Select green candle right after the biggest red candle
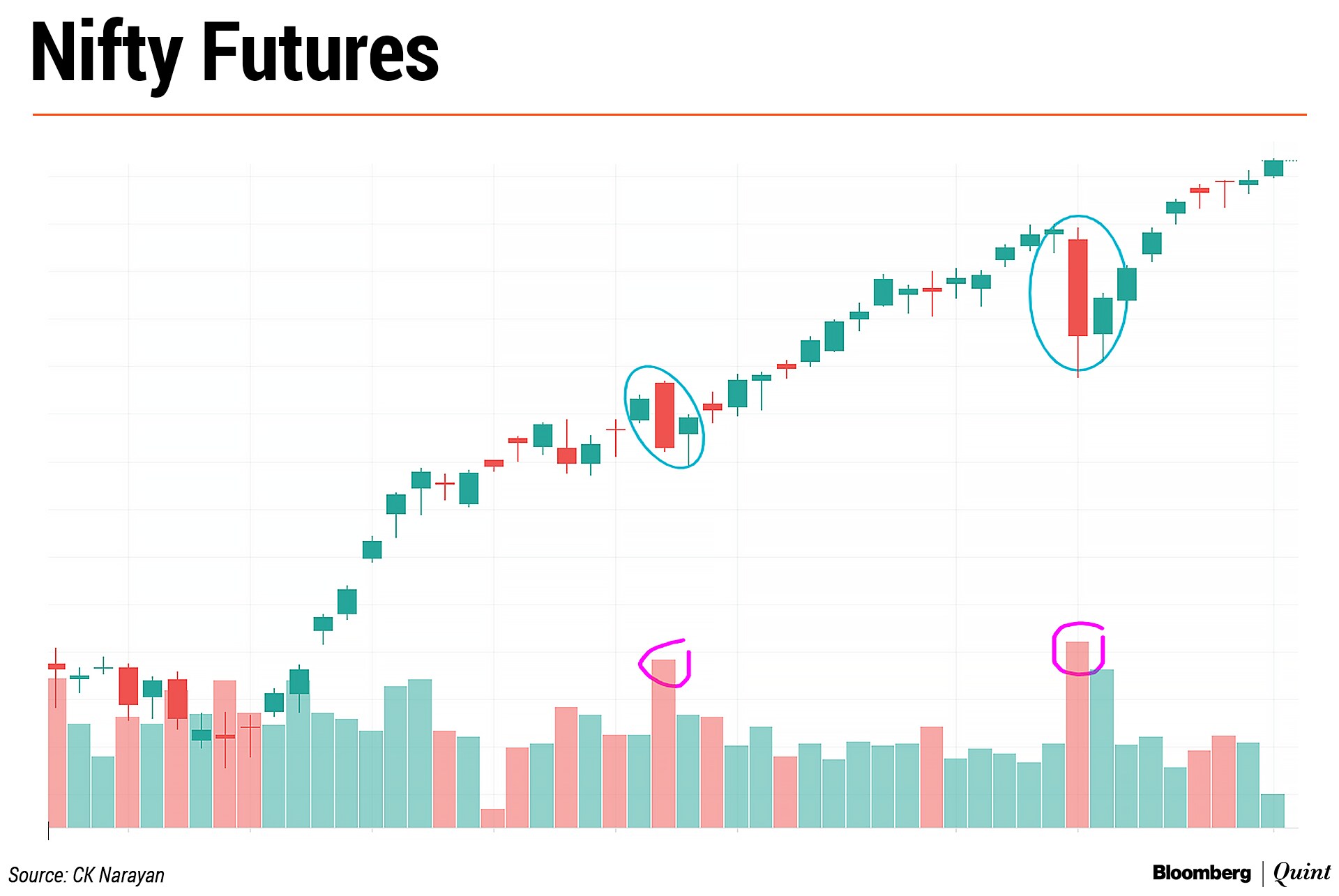The width and height of the screenshot is (1339, 896). click(x=1103, y=316)
